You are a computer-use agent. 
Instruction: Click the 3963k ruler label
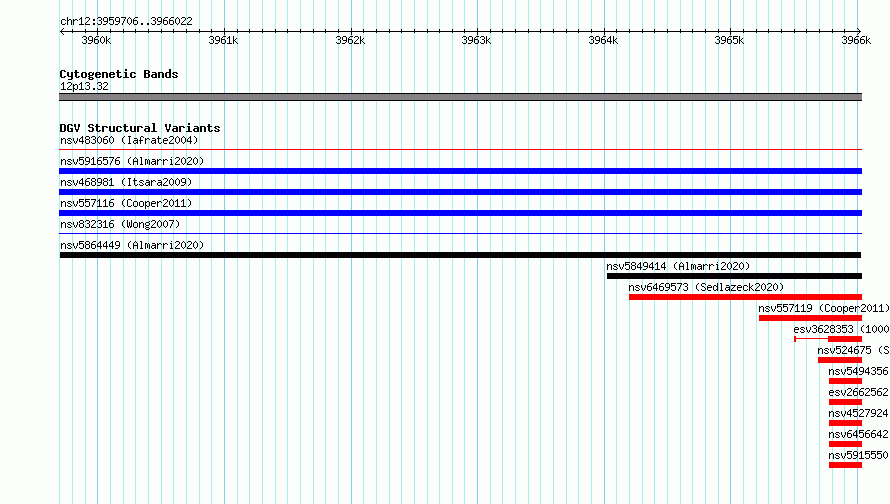pyautogui.click(x=476, y=40)
